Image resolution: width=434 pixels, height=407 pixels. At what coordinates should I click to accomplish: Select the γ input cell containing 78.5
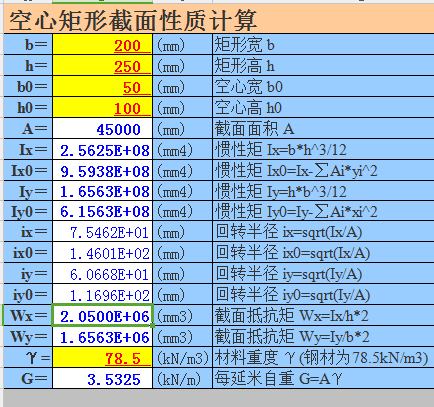[x=102, y=357]
